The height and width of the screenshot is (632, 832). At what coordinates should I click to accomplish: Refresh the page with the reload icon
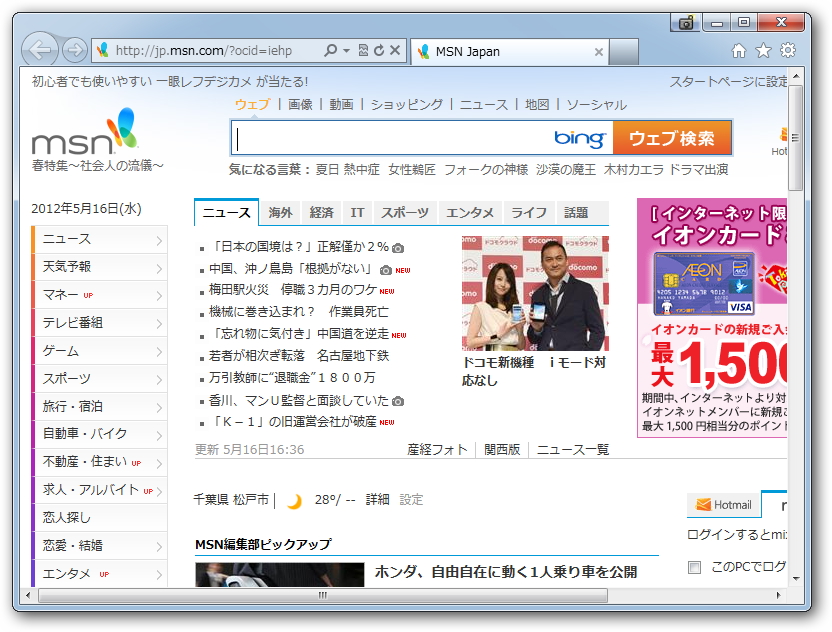pyautogui.click(x=379, y=50)
